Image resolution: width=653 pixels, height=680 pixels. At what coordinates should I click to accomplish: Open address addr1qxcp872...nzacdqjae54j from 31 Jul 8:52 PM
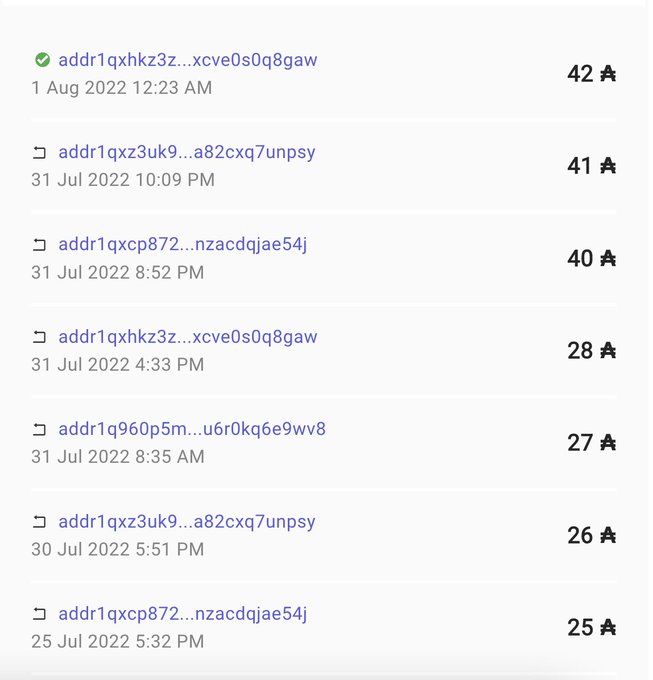click(x=183, y=245)
